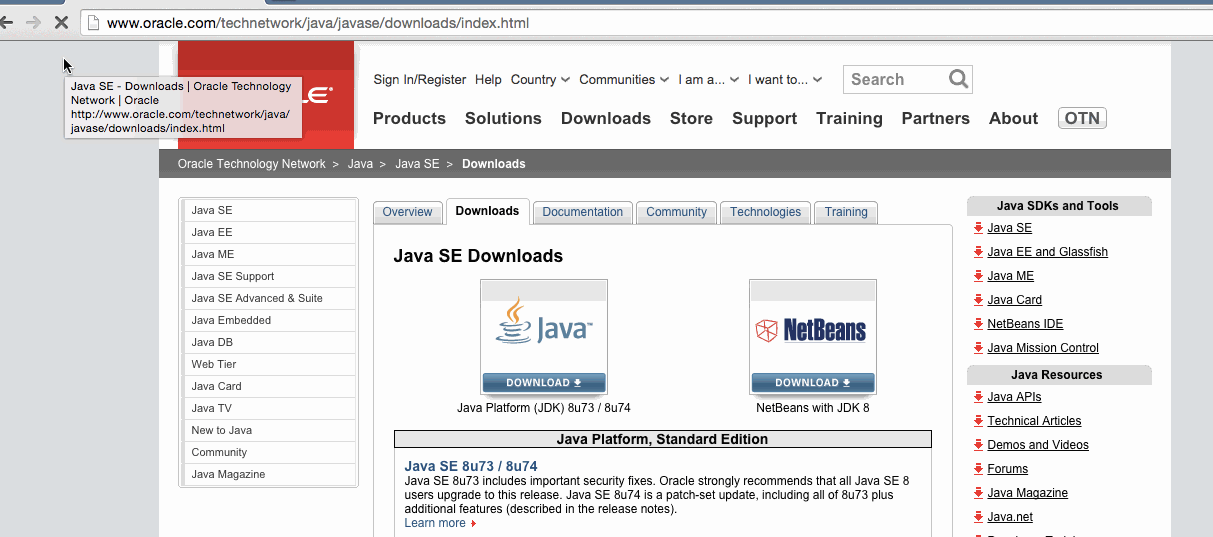
Task: Expand the 'I am a...' dropdown
Action: 708,80
